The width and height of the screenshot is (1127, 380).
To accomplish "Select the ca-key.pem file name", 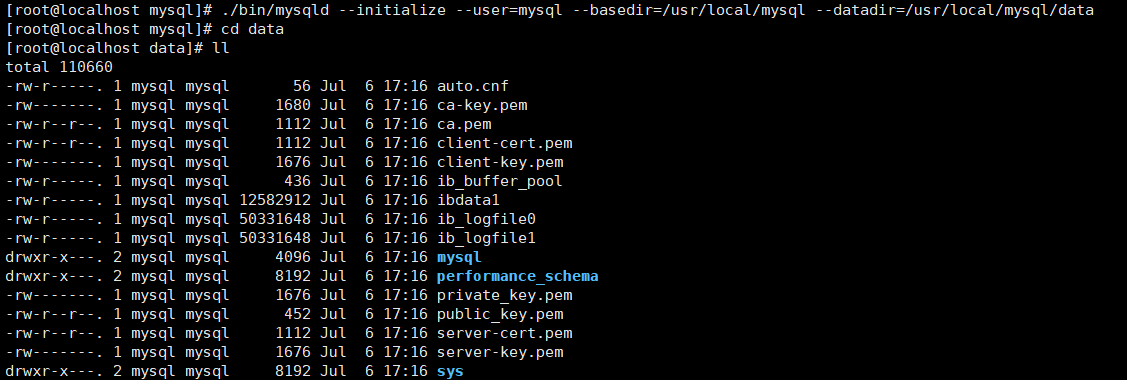I will tap(482, 105).
